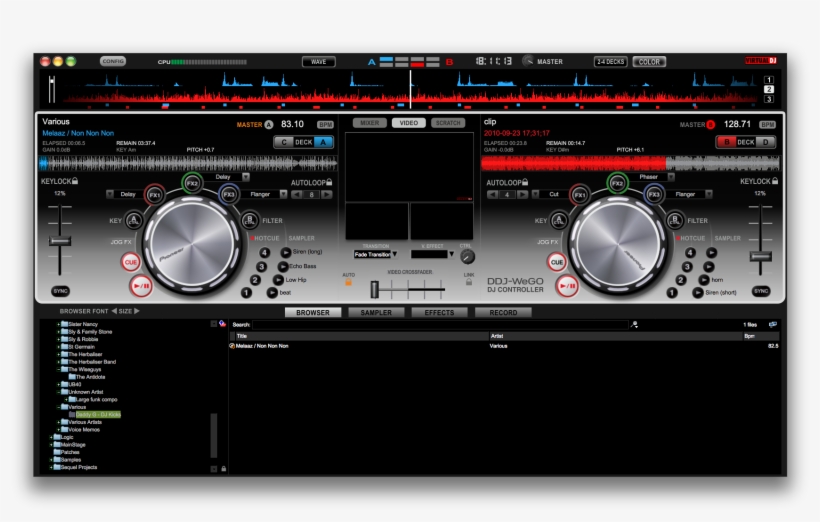Play the Low Hip sample
Screen dimensions: 820x522
(278, 280)
